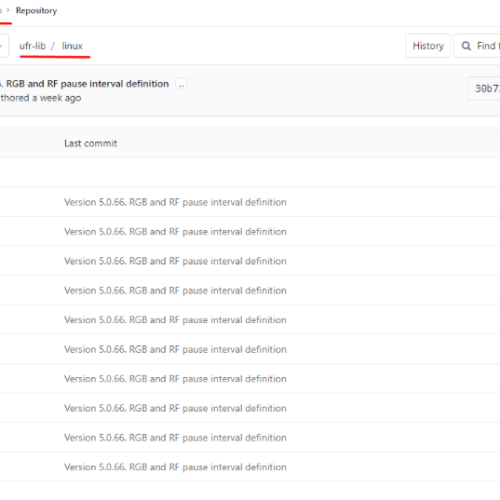Open the fifth Version 5.0.66 commit link
This screenshot has width=500, height=500.
(x=175, y=320)
